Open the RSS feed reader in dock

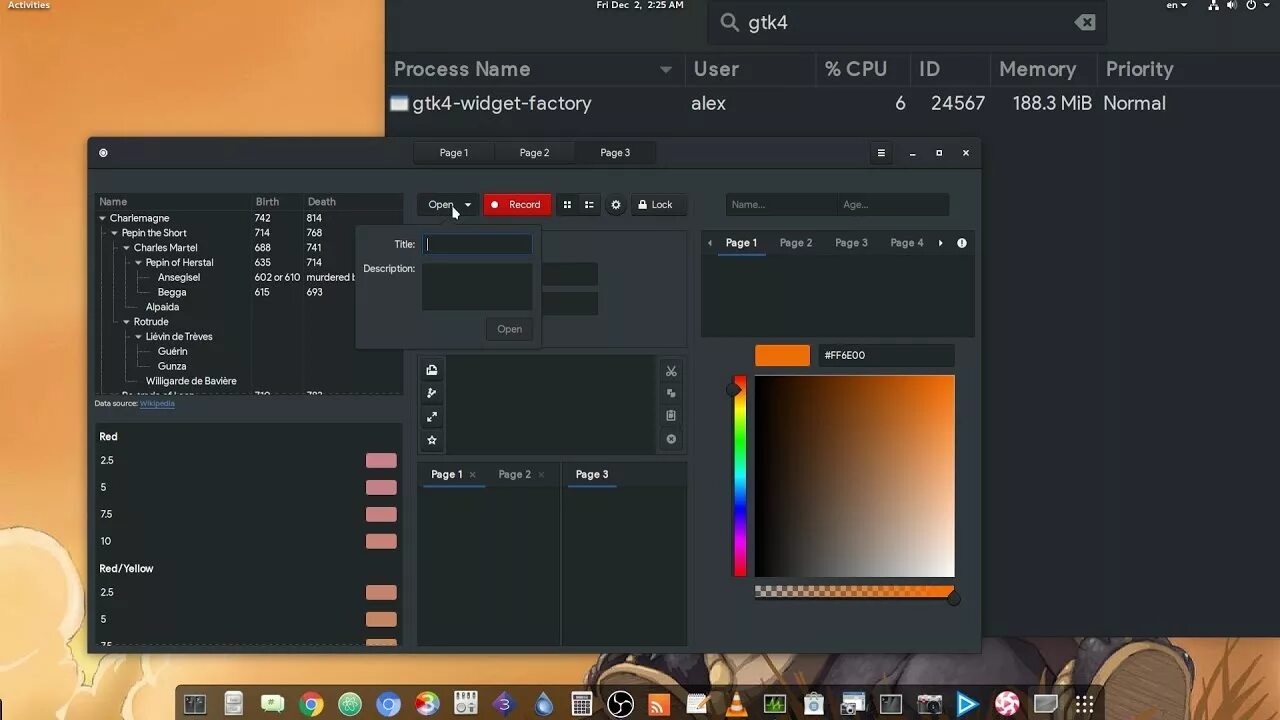[x=659, y=704]
